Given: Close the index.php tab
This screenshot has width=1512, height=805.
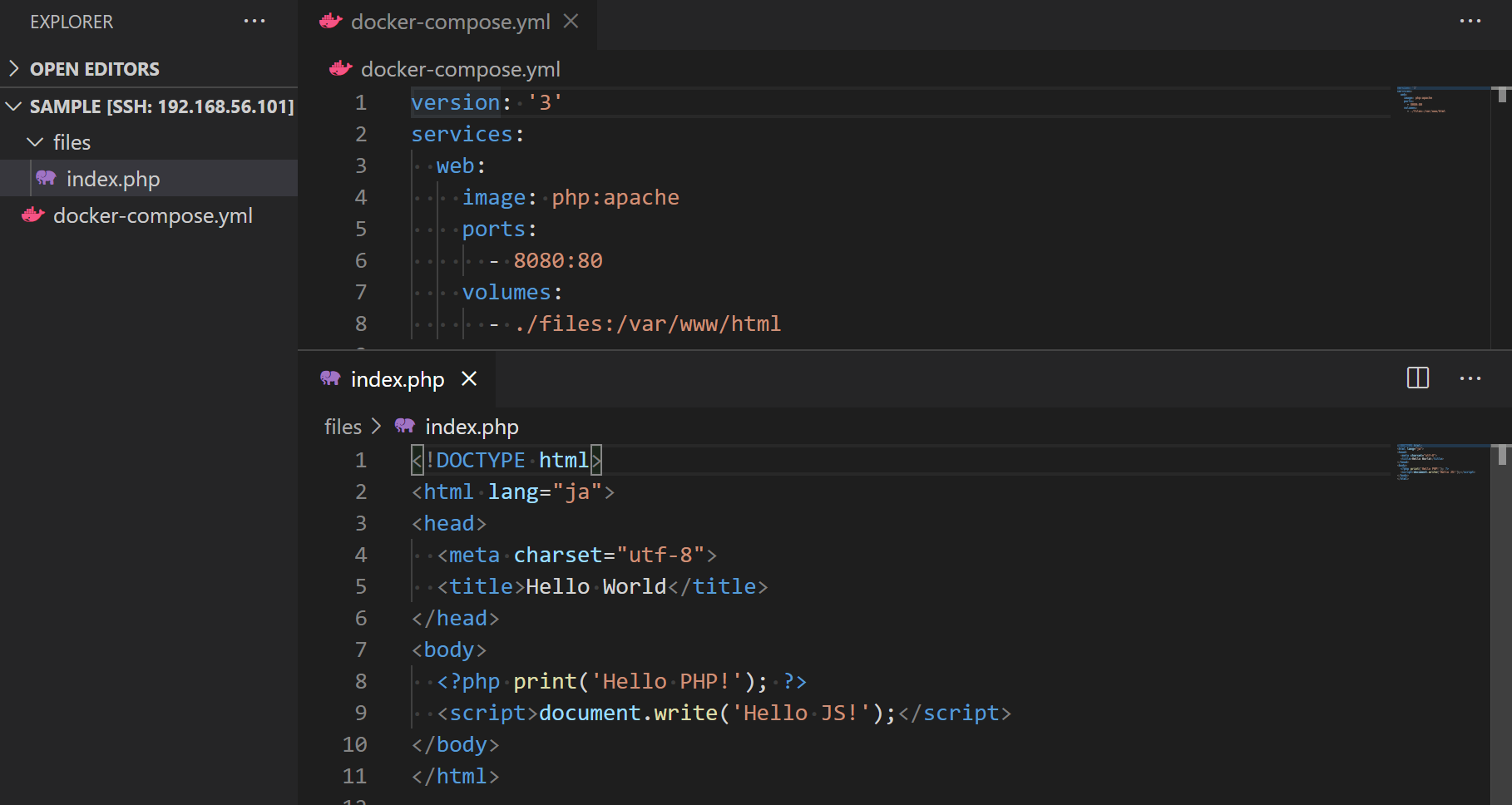Looking at the screenshot, I should [x=468, y=378].
